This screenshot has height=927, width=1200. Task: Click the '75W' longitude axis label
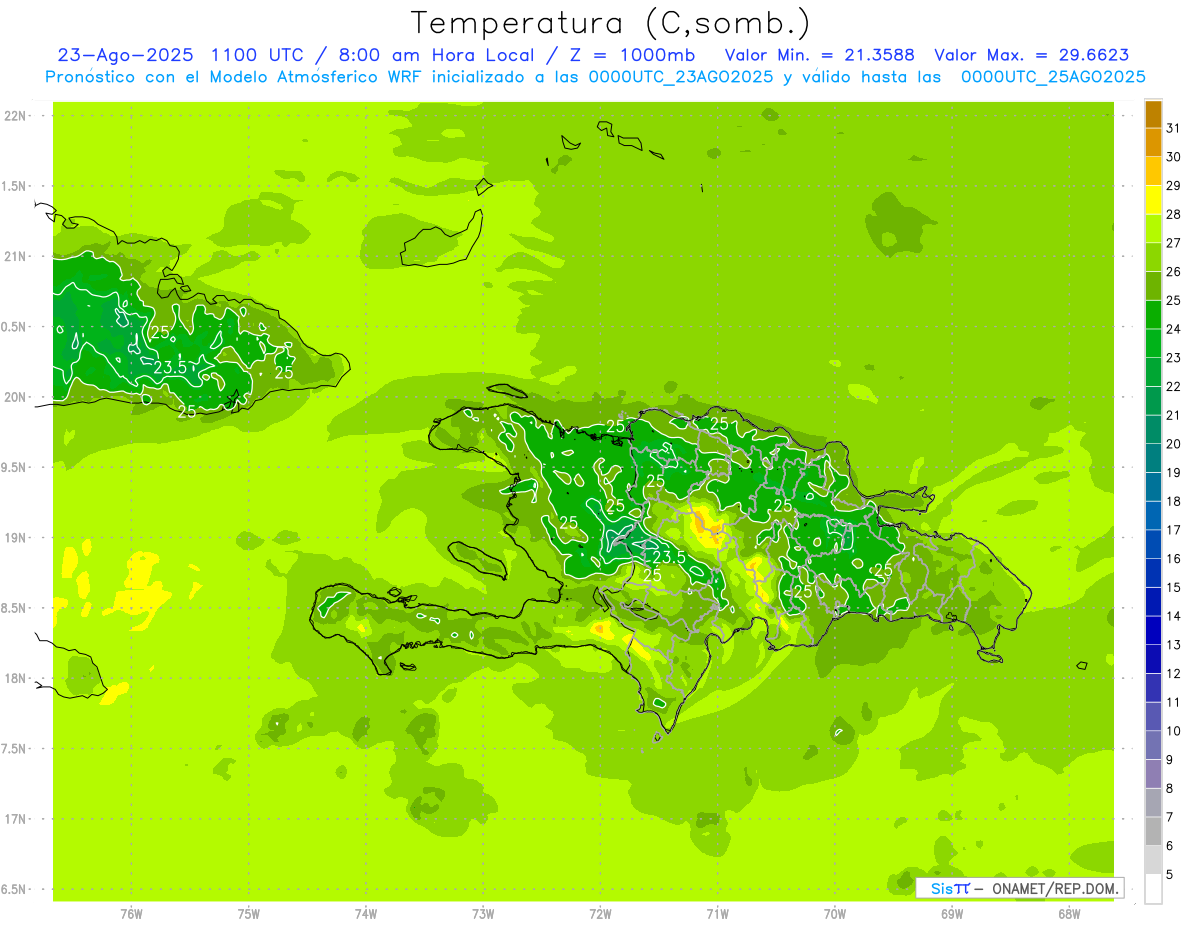[x=248, y=914]
